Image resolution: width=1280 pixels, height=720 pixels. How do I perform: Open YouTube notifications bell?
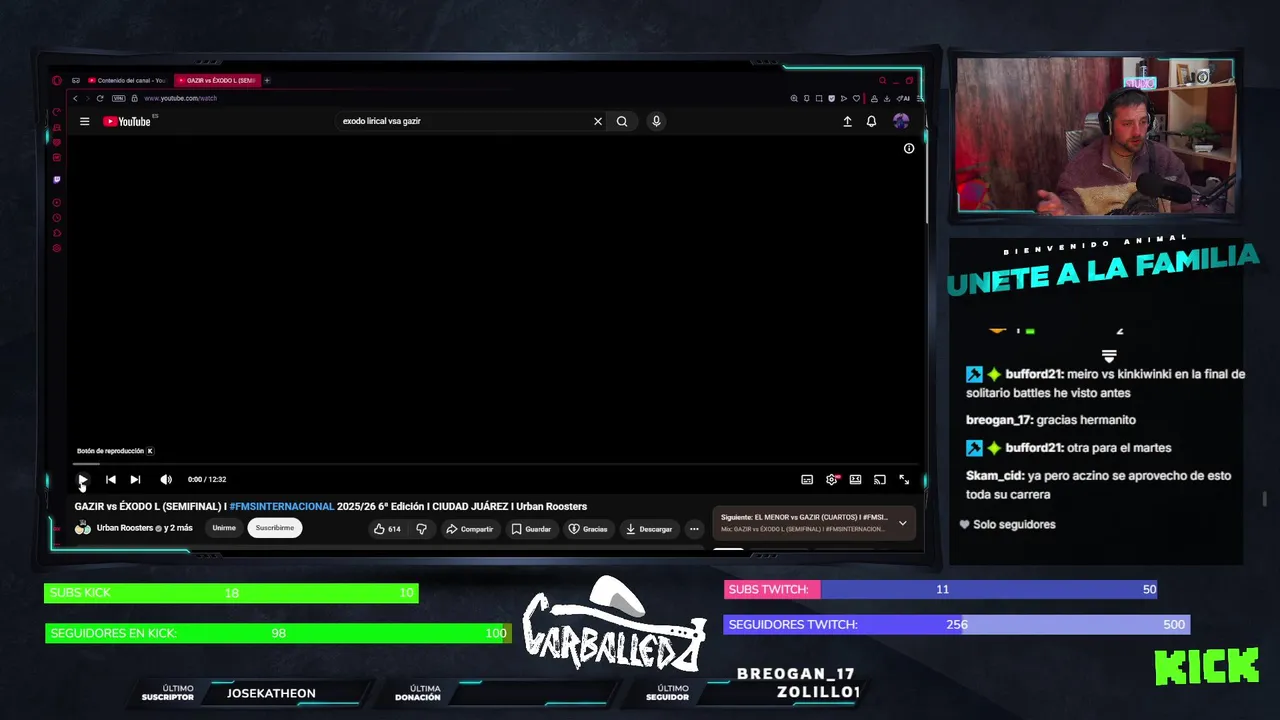pyautogui.click(x=871, y=121)
